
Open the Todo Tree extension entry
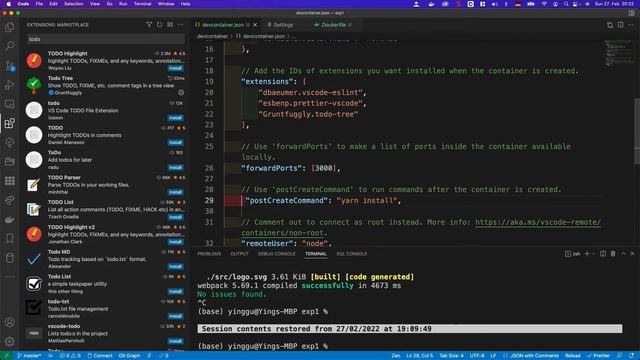pos(105,85)
